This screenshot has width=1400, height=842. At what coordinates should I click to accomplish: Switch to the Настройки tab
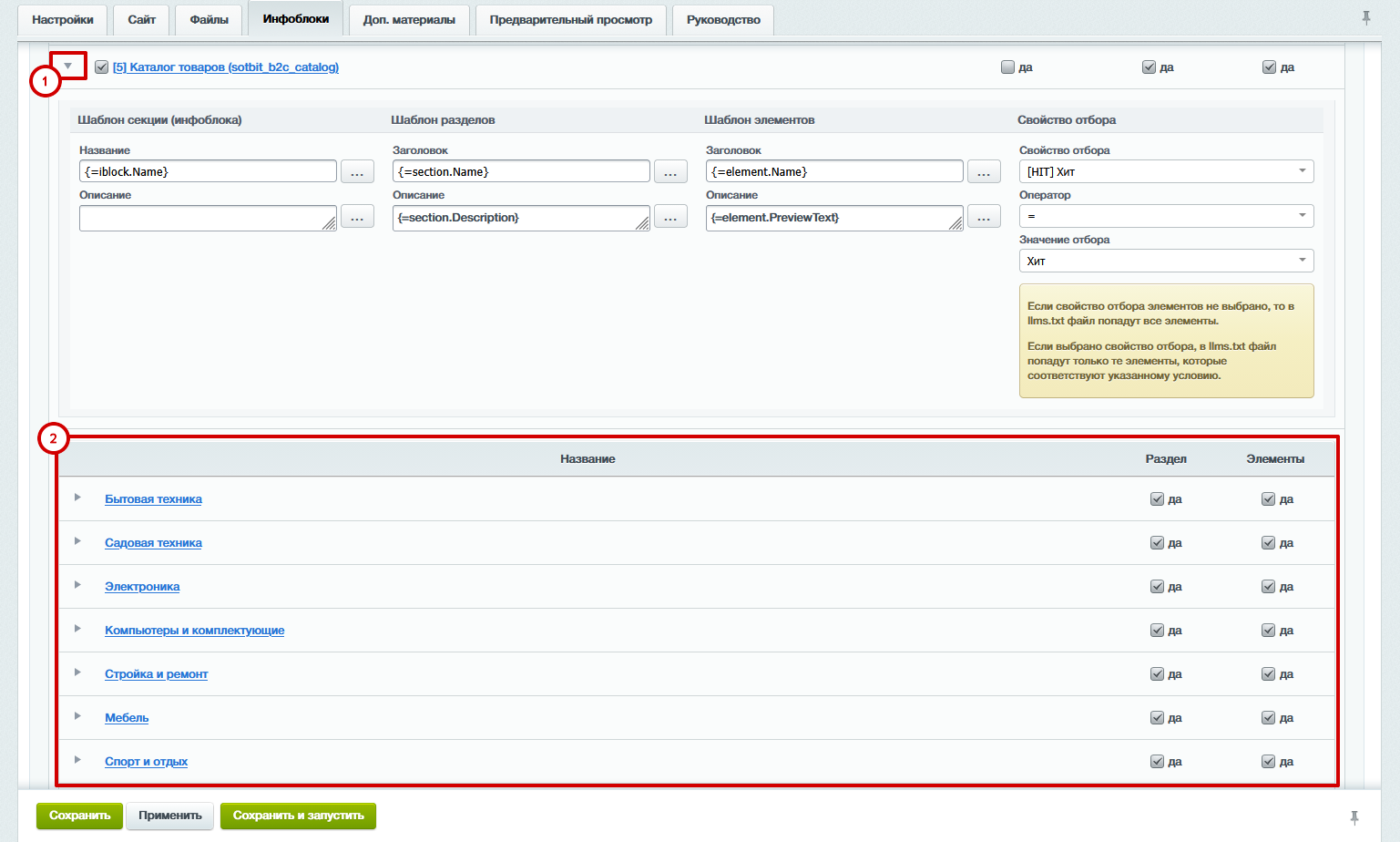(63, 20)
